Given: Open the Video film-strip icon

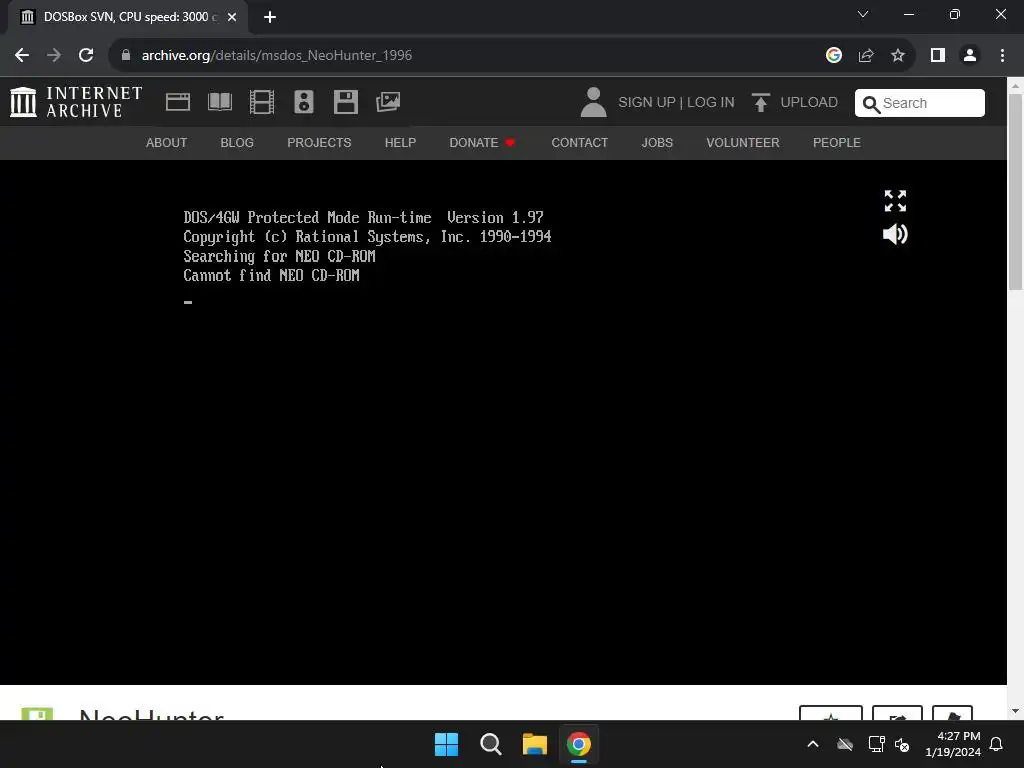Looking at the screenshot, I should click(x=262, y=102).
